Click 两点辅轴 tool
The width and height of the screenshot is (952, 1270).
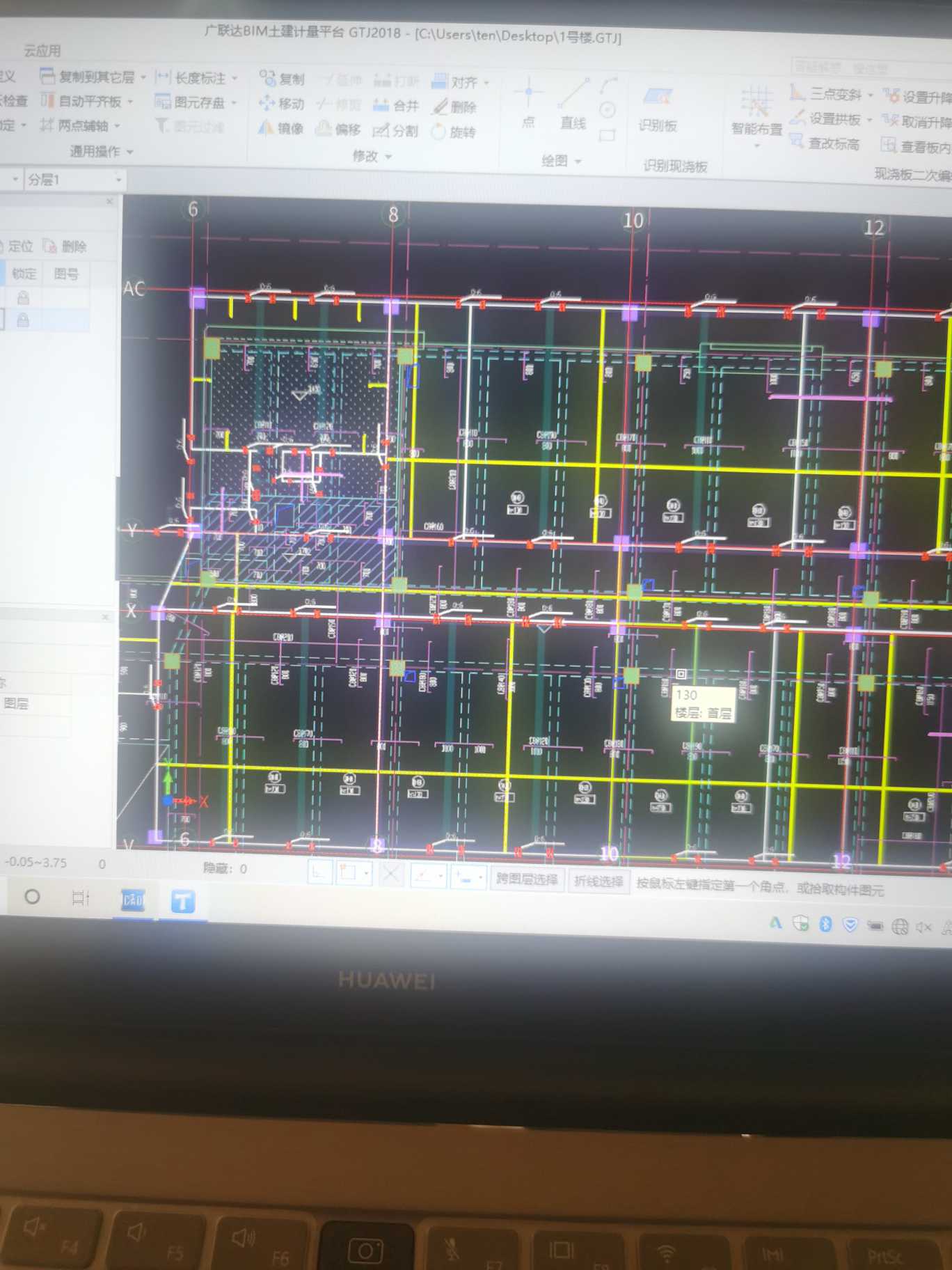pyautogui.click(x=74, y=125)
